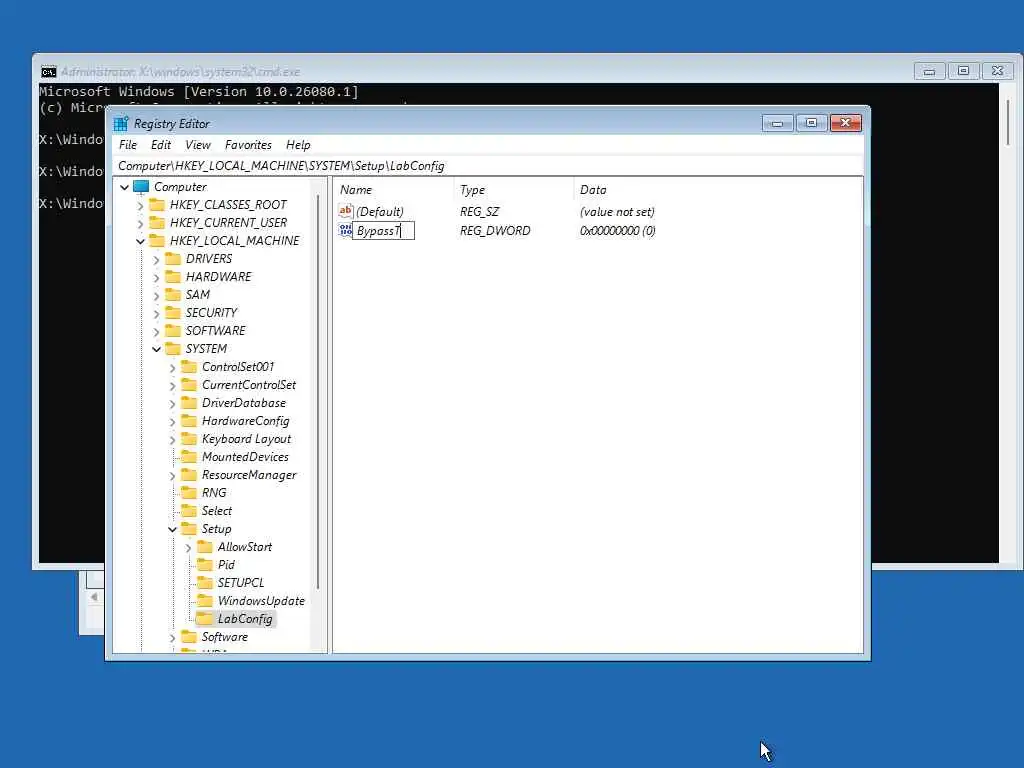Collapse the Setup key chevron
This screenshot has height=768, width=1024.
pyautogui.click(x=172, y=530)
